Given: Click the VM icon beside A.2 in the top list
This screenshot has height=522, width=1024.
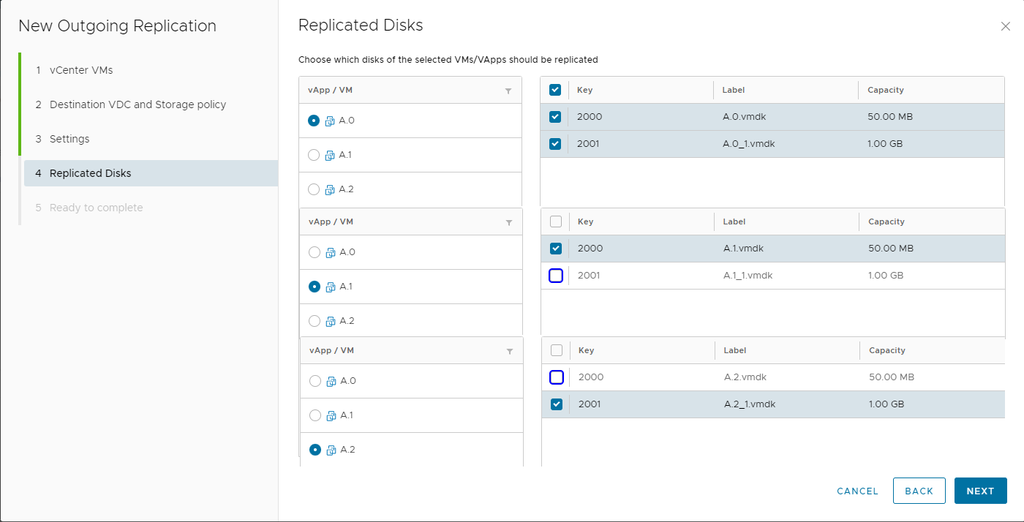Looking at the screenshot, I should click(330, 189).
